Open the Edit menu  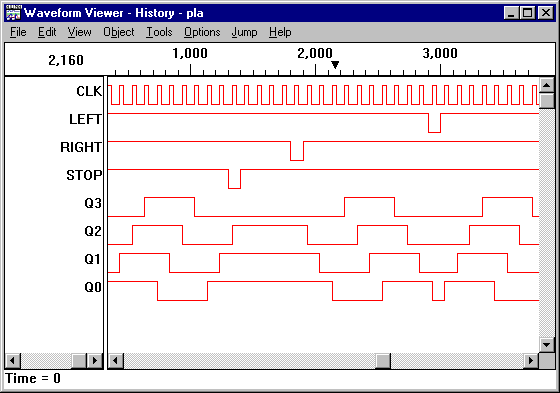(47, 32)
